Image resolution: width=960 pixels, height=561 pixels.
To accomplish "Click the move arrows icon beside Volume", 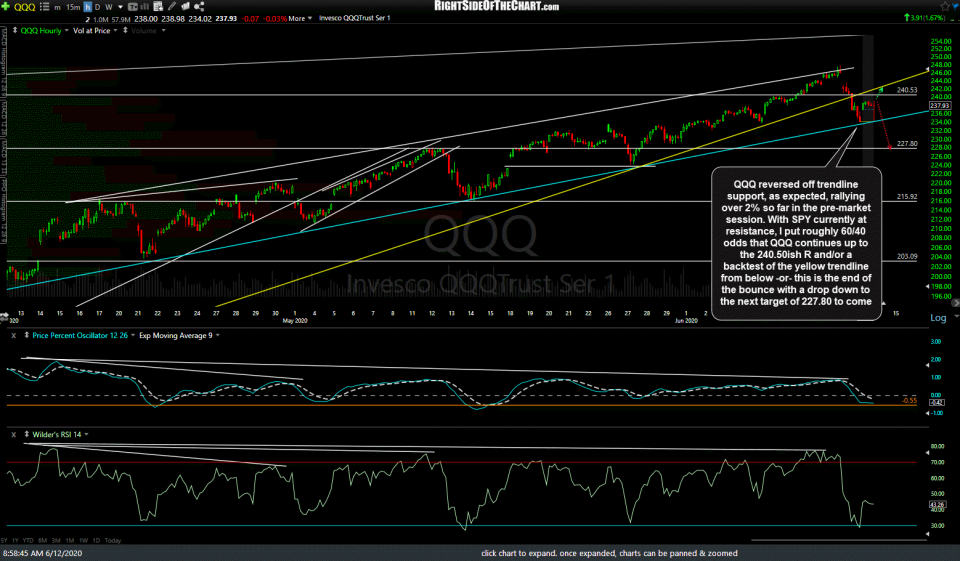I will pyautogui.click(x=125, y=30).
